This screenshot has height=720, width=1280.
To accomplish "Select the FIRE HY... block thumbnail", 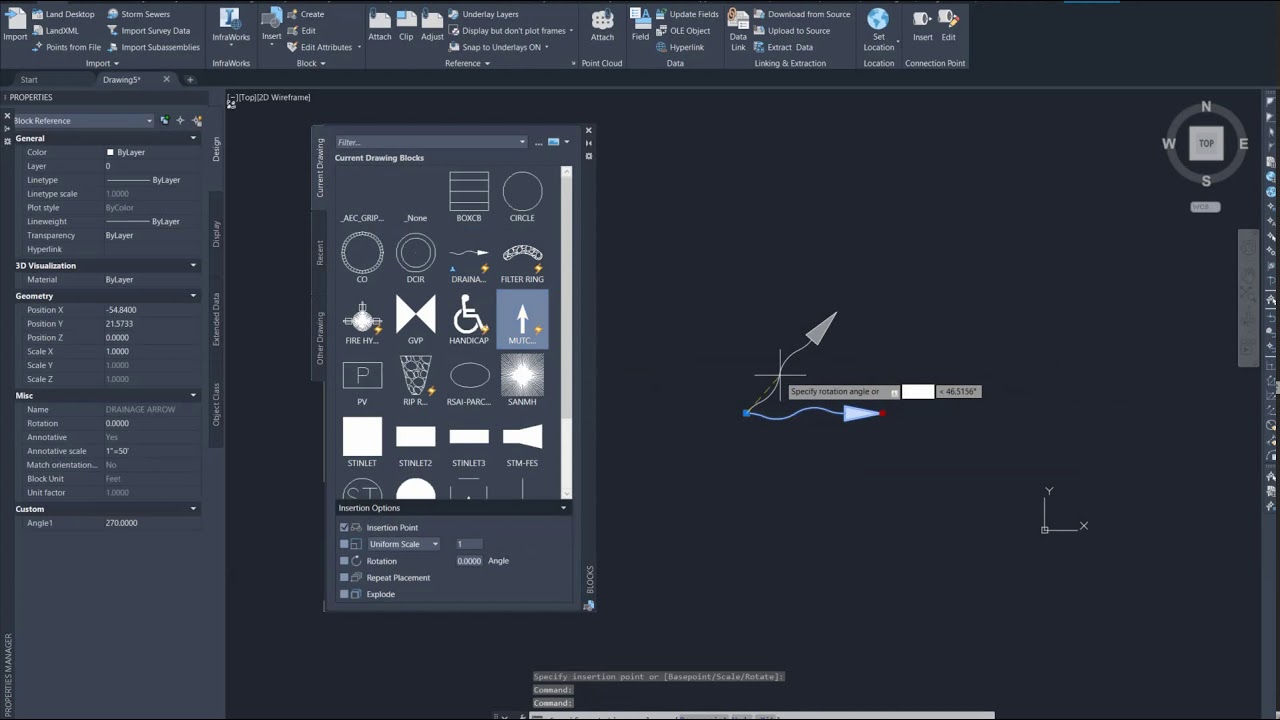I will (x=362, y=320).
